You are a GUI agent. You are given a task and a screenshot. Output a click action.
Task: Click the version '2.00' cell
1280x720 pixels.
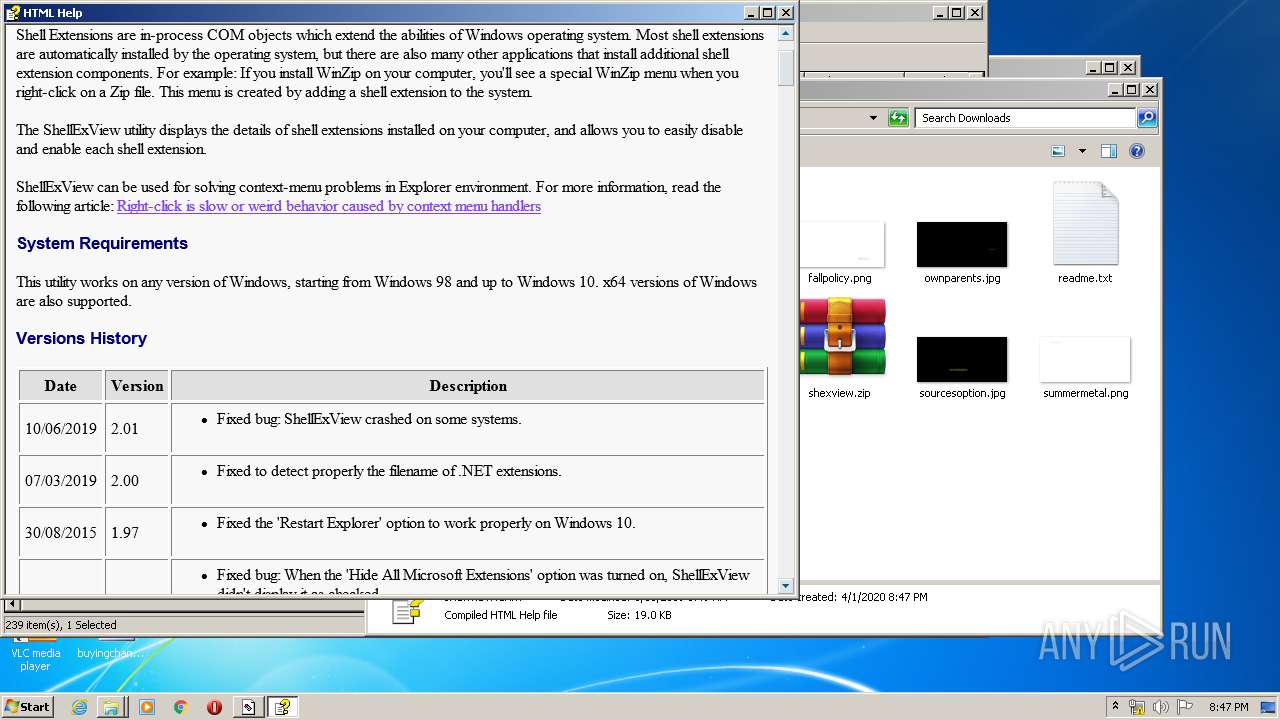click(x=137, y=481)
